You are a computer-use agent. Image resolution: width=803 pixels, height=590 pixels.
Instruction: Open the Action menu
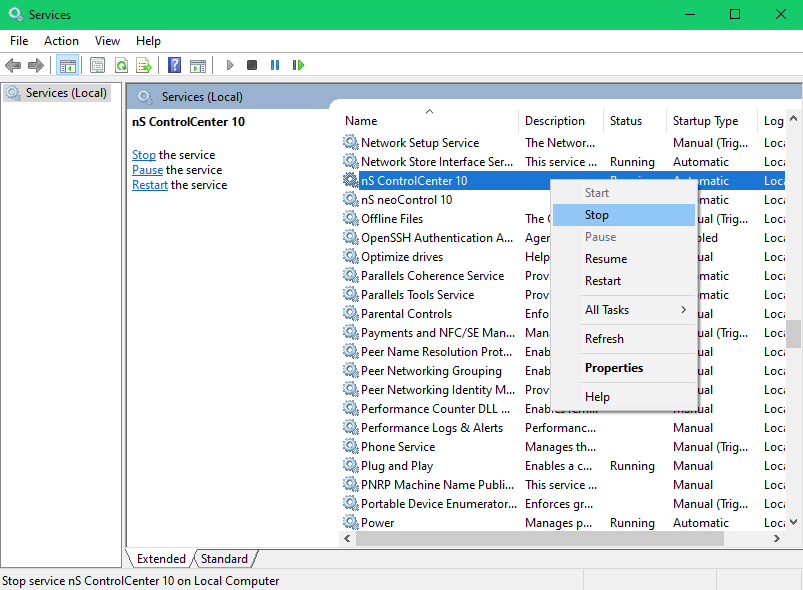click(61, 41)
